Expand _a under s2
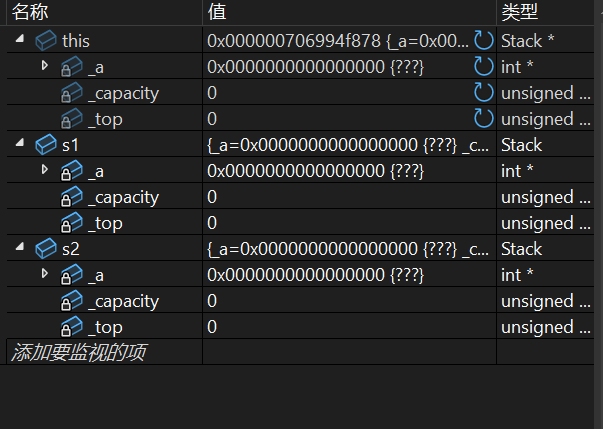603x429 pixels. point(45,273)
